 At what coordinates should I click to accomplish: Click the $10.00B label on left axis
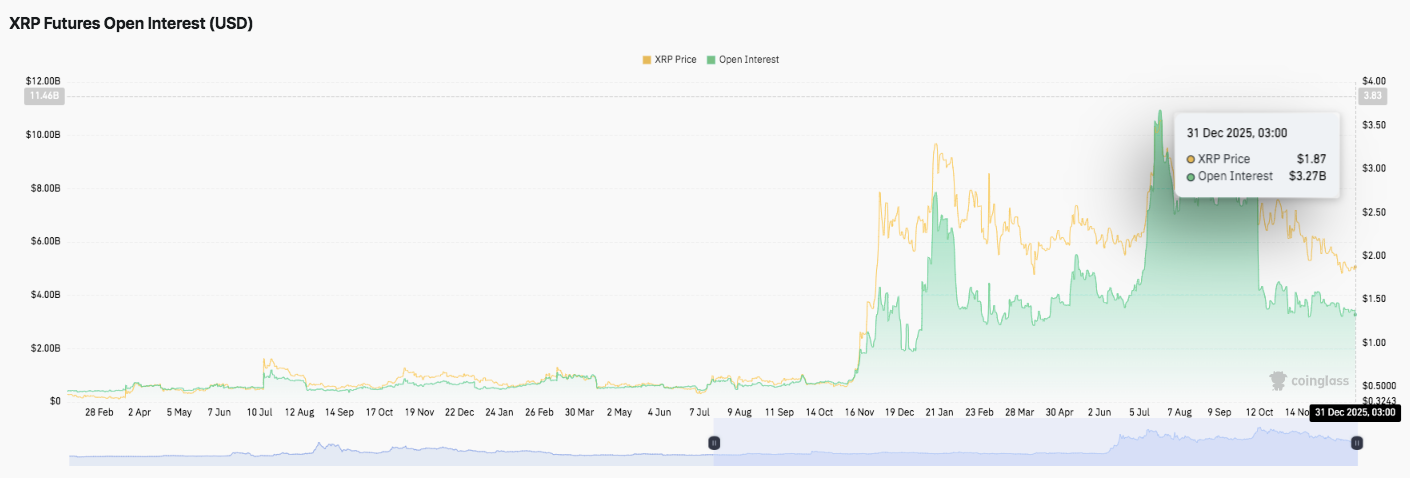44,135
